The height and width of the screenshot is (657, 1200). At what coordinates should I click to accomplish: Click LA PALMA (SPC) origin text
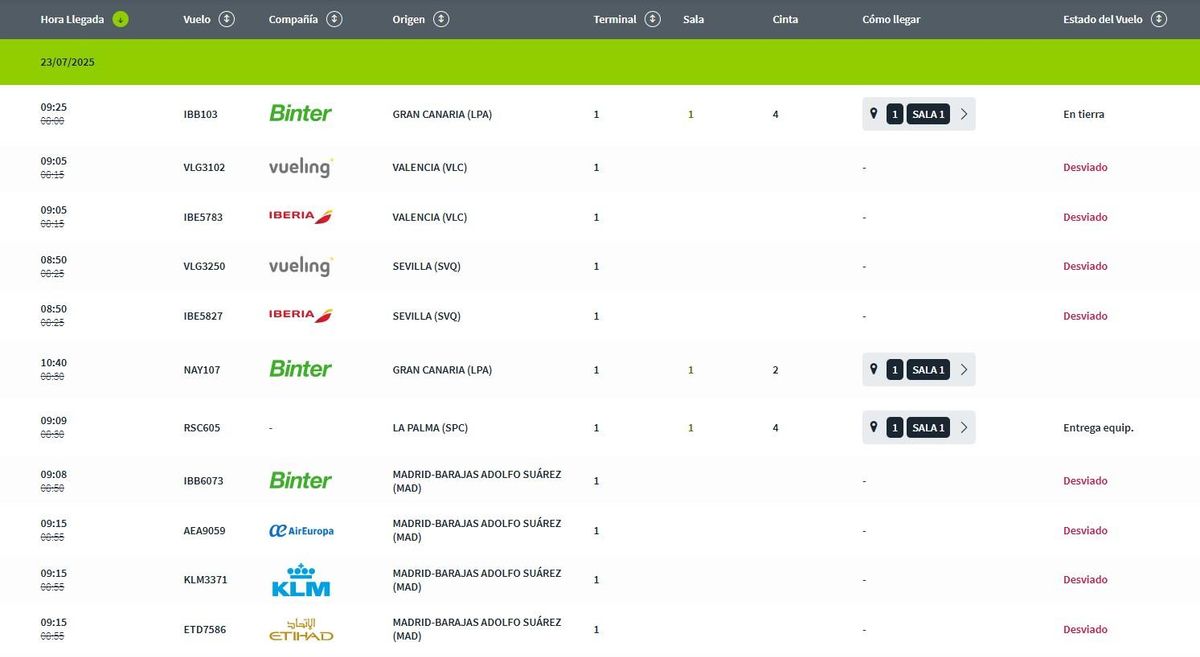432,428
